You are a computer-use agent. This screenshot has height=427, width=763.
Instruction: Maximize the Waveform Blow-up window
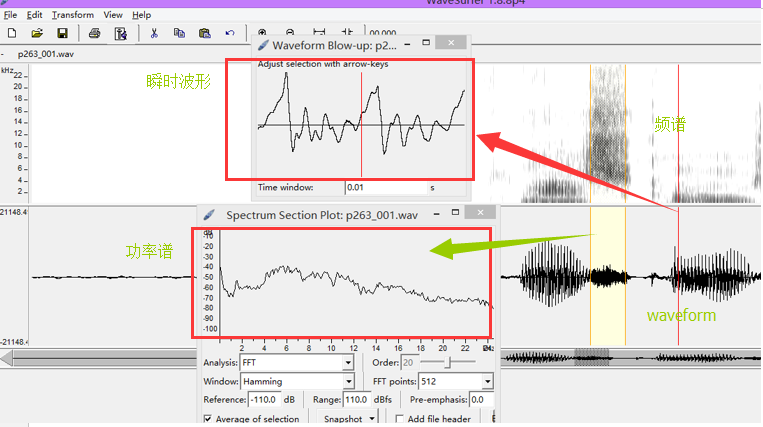[x=426, y=43]
